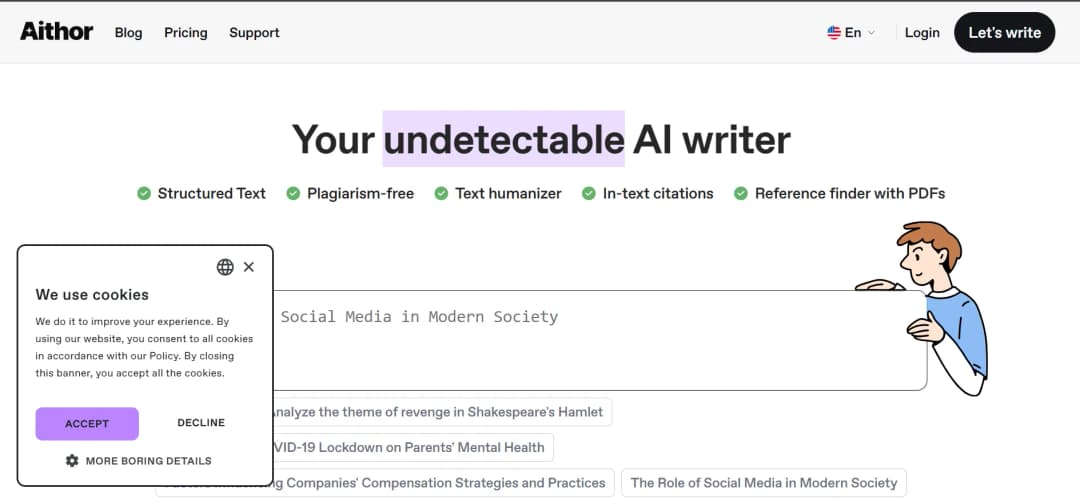Decline the cookies

201,423
